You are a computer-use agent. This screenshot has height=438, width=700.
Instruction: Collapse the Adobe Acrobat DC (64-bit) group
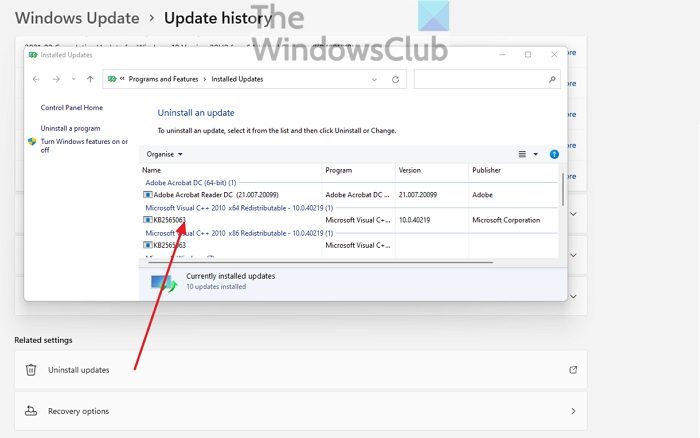191,183
